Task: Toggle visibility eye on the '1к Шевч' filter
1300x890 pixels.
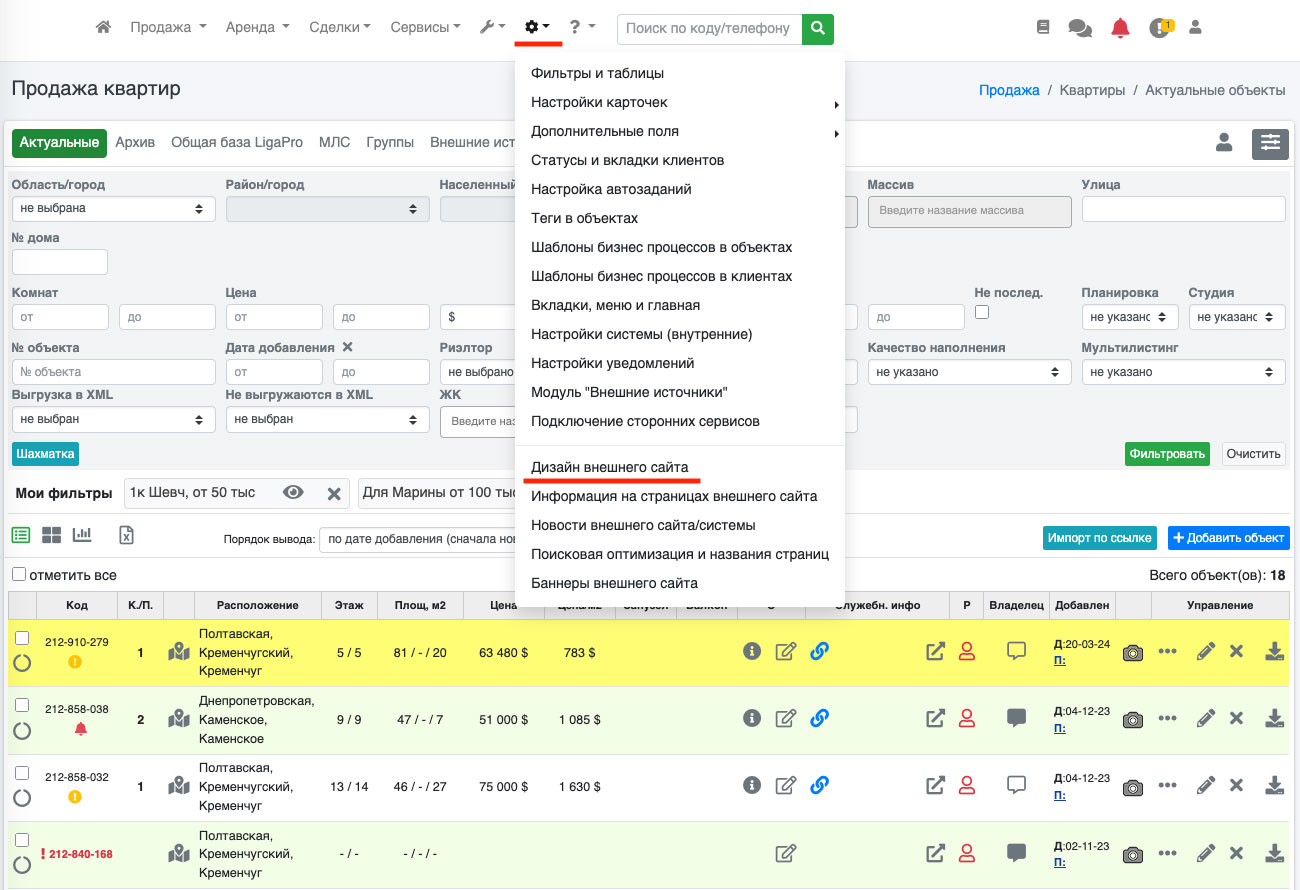Action: (293, 492)
